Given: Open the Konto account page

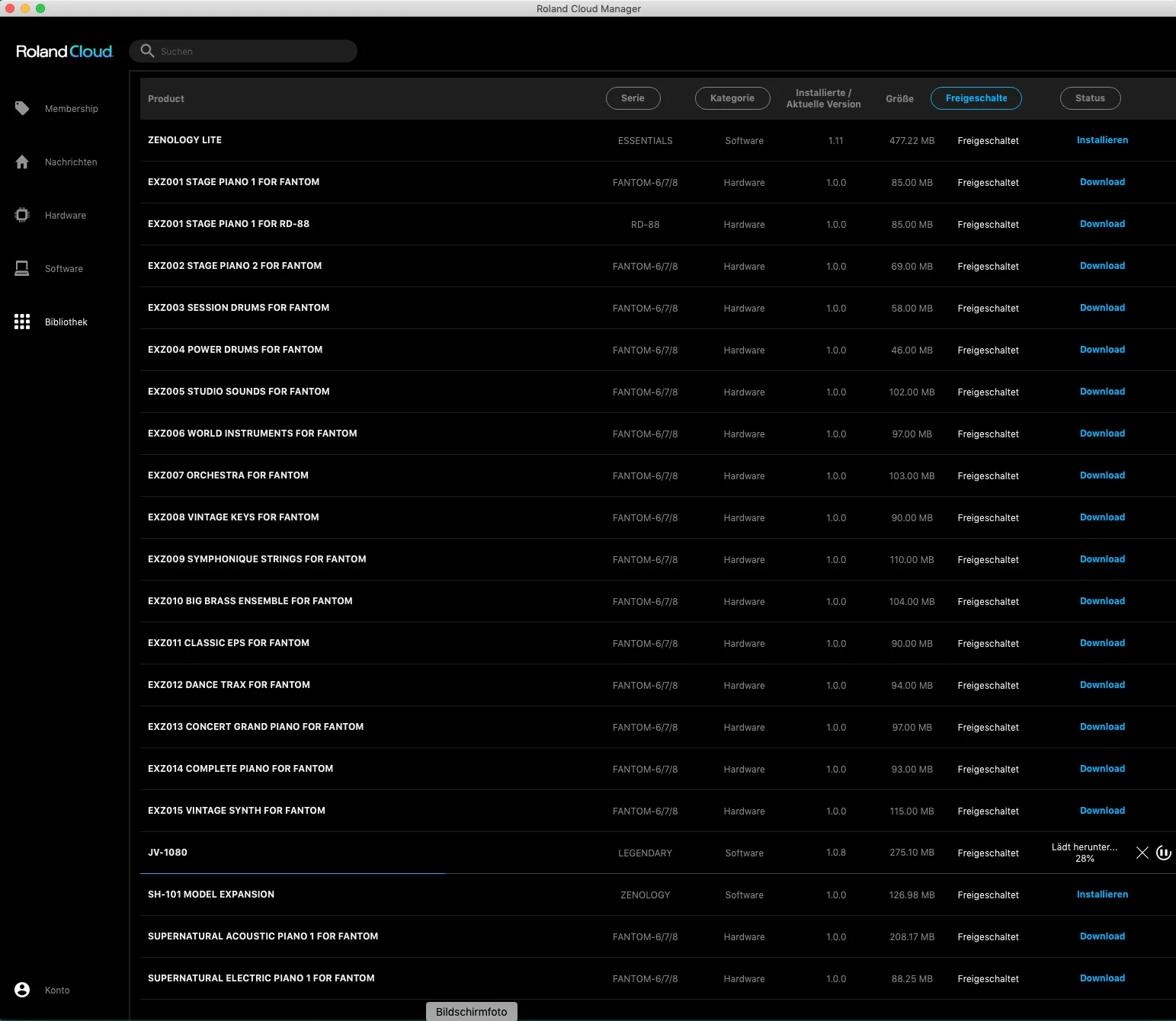Looking at the screenshot, I should pos(57,991).
